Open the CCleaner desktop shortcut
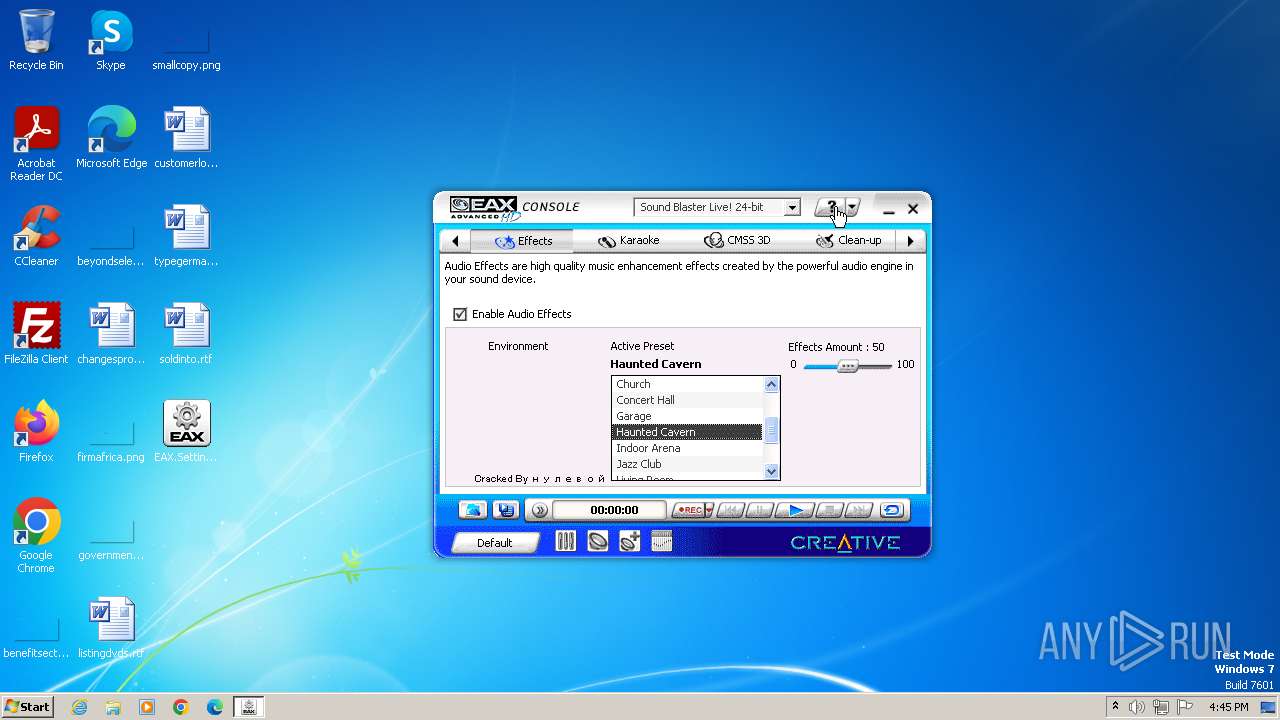1280x720 pixels. pos(36,236)
